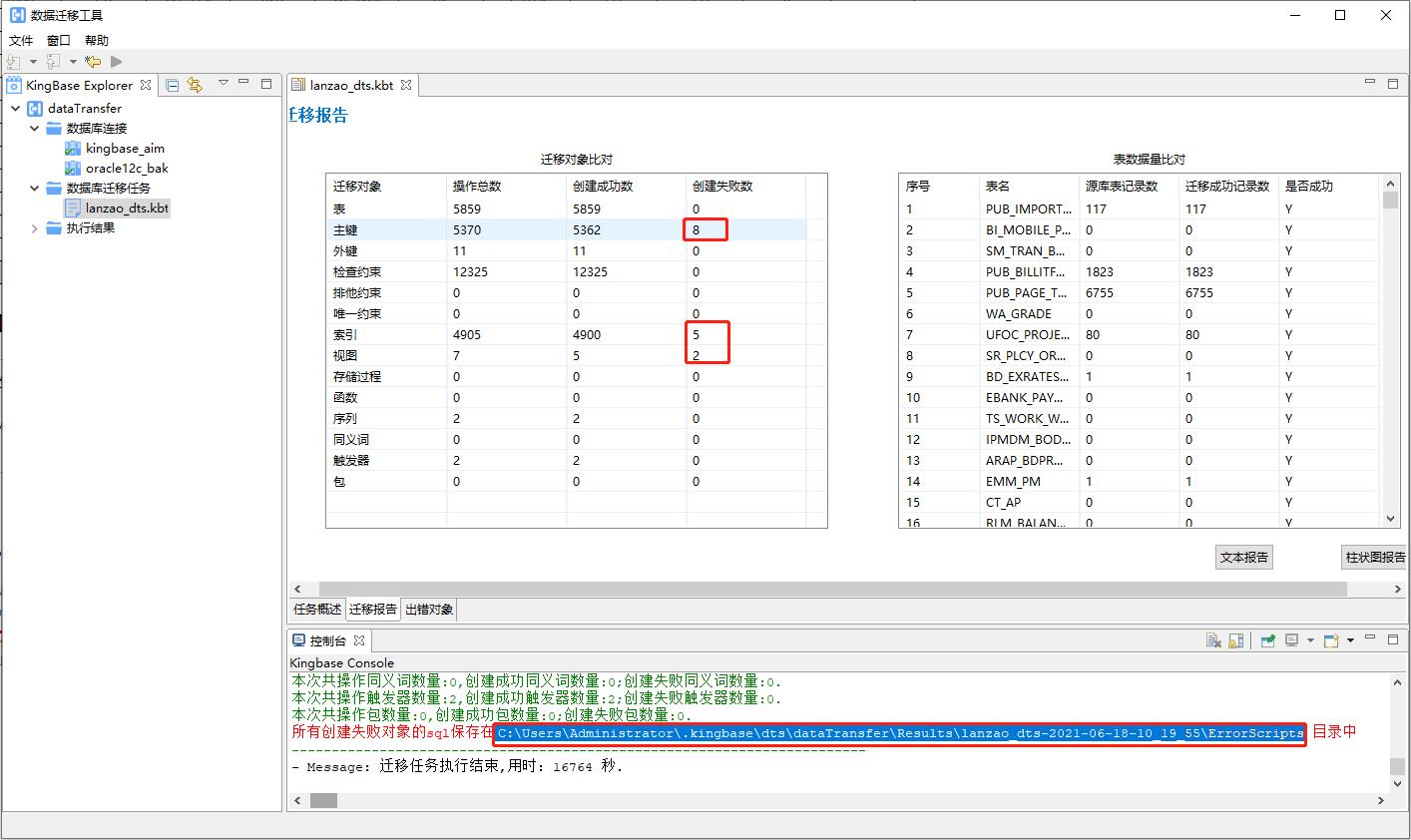Open the 文件 menu
The height and width of the screenshot is (840, 1411).
coord(21,40)
